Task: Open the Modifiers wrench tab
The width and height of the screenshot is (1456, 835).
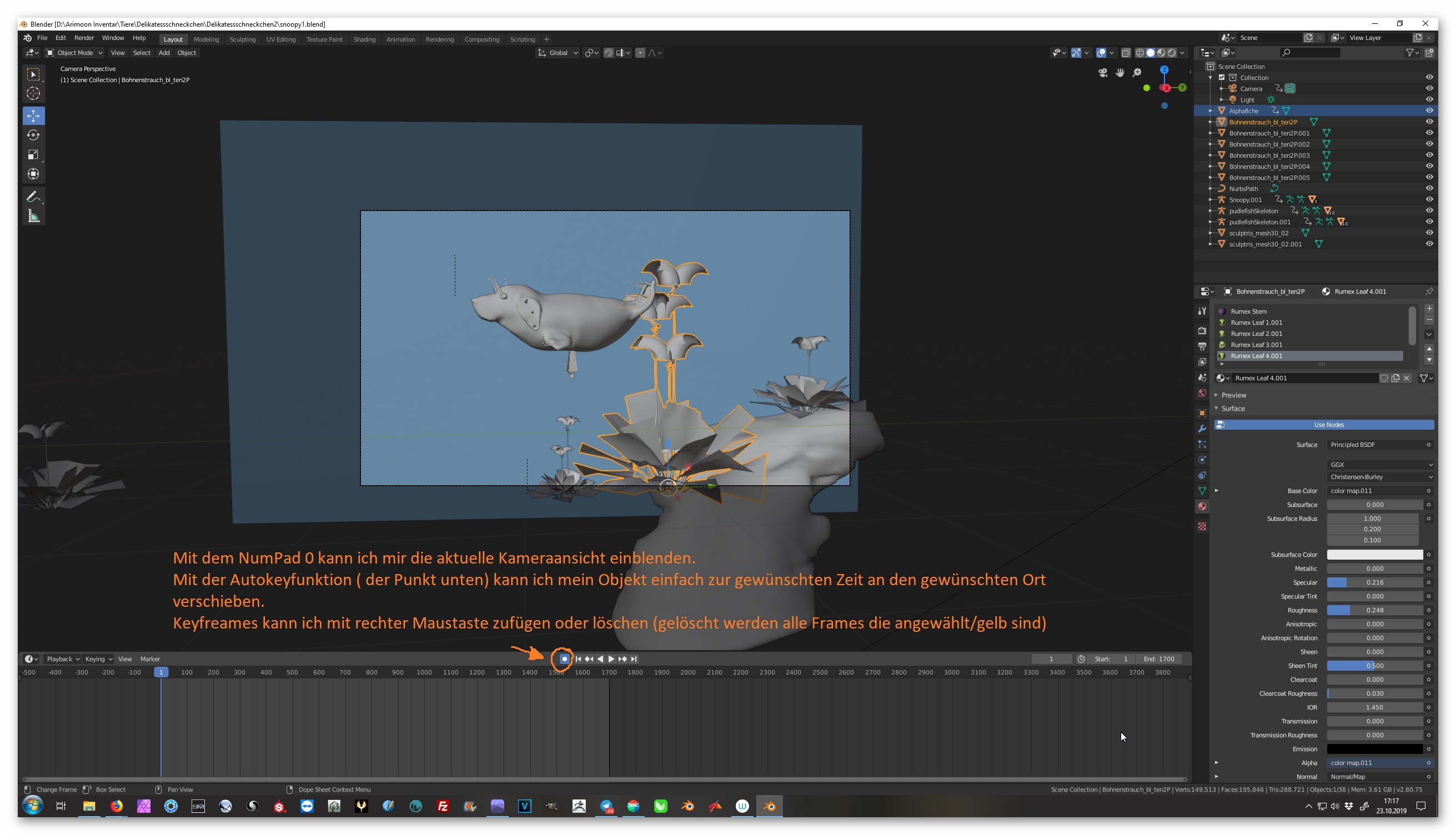Action: point(1202,429)
